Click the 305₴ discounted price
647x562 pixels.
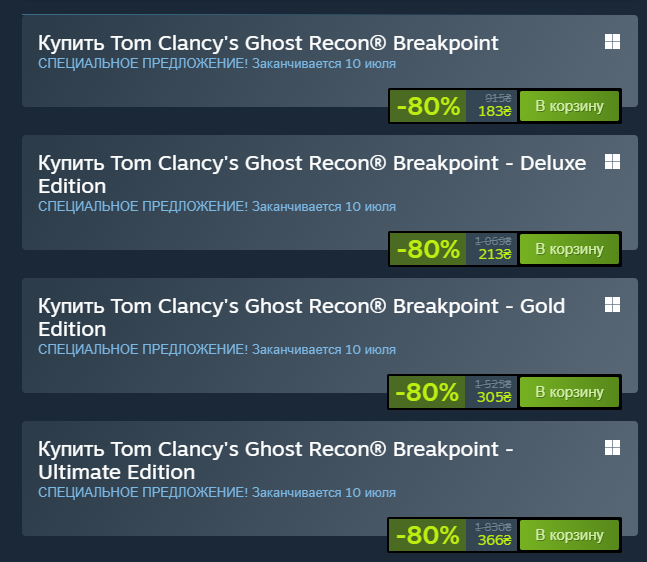(494, 397)
